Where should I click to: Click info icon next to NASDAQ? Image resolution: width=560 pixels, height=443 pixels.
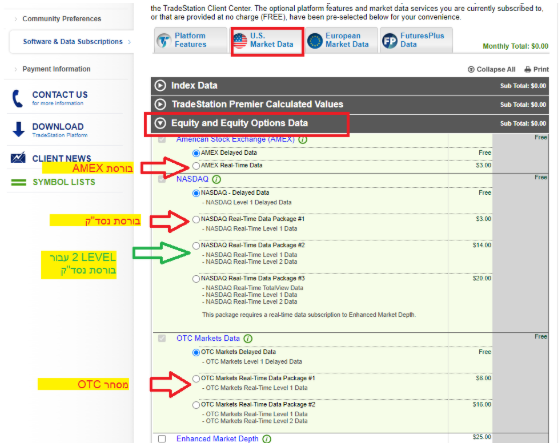tap(216, 179)
